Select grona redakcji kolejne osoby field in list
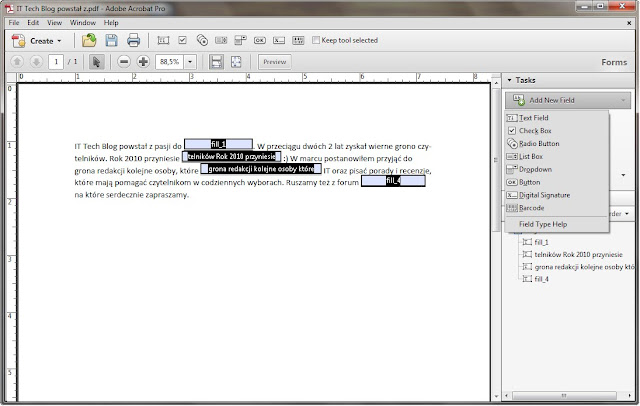The height and width of the screenshot is (406, 640). click(584, 267)
